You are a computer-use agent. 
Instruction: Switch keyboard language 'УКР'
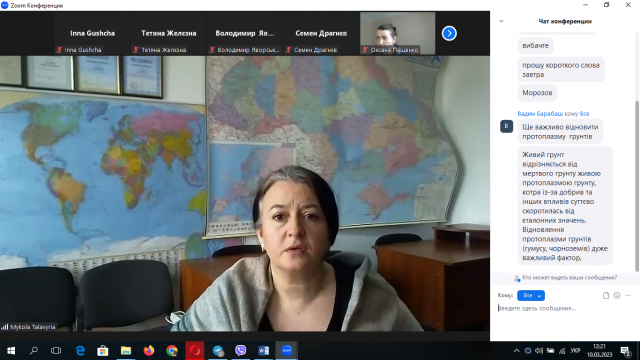575,351
